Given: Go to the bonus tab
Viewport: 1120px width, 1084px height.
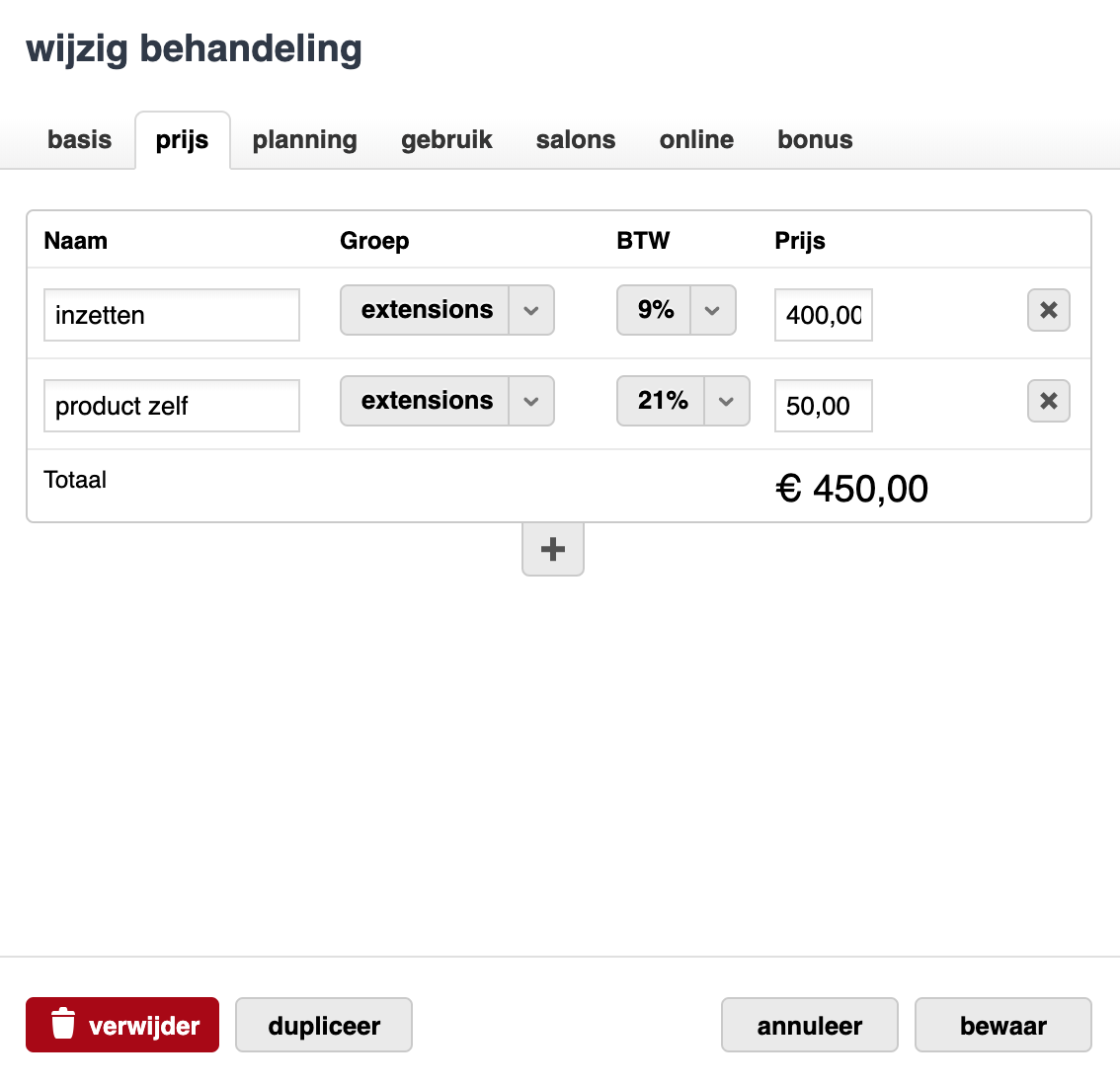Looking at the screenshot, I should tap(815, 139).
